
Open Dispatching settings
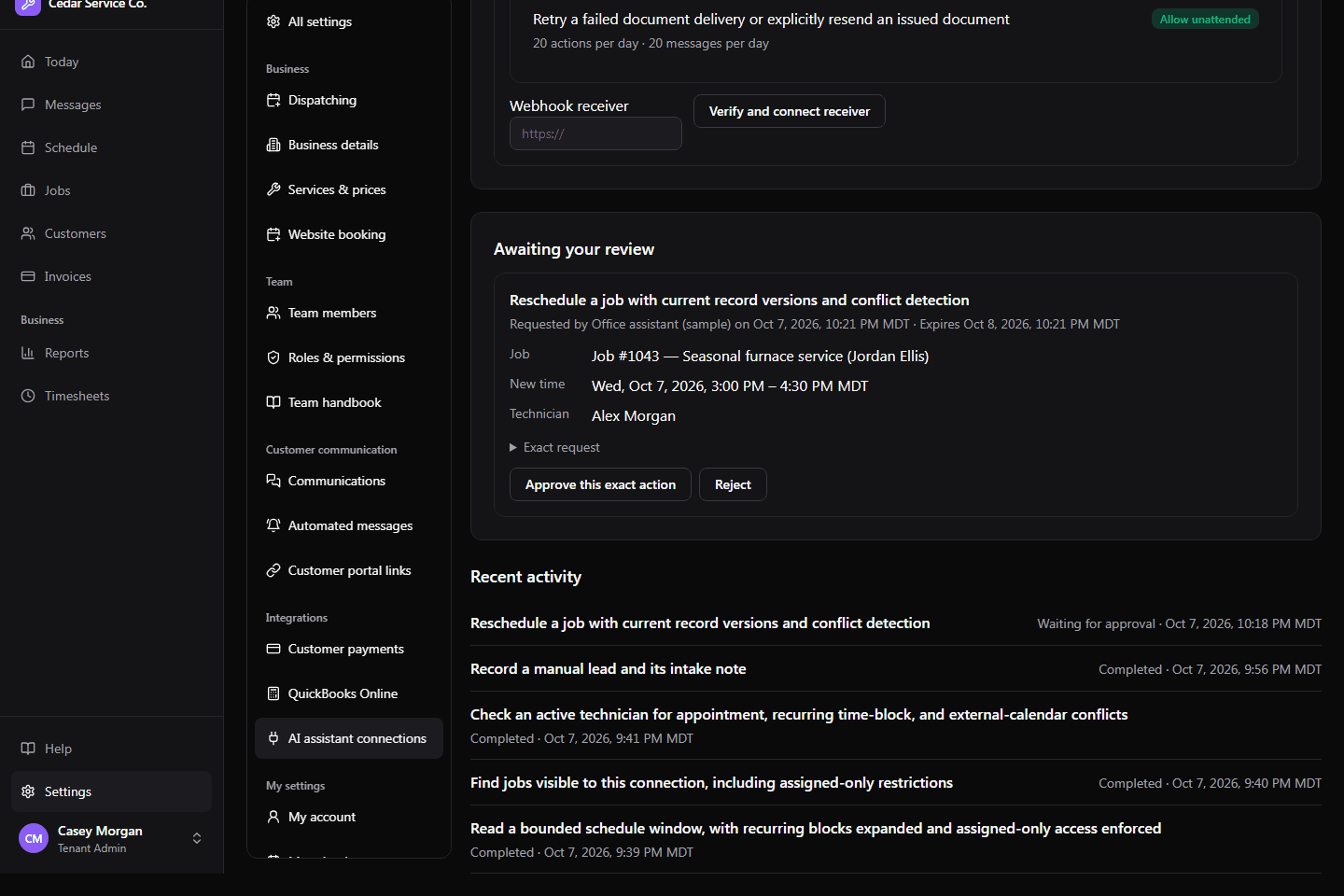pos(349,100)
